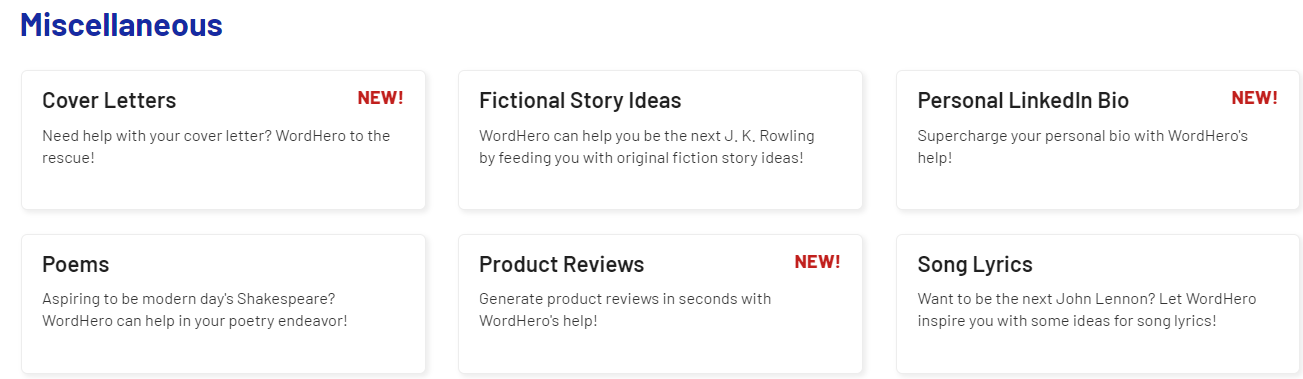Open the Product Reviews card
This screenshot has width=1303, height=379.
point(661,304)
